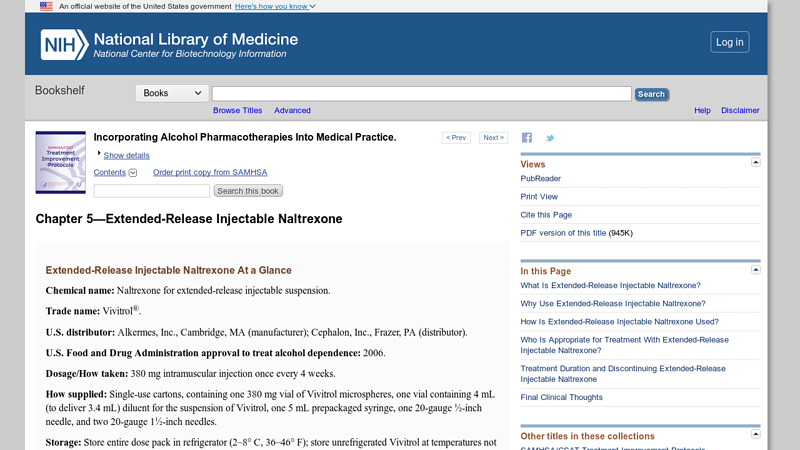Expand Here's how you know chevron

312,7
